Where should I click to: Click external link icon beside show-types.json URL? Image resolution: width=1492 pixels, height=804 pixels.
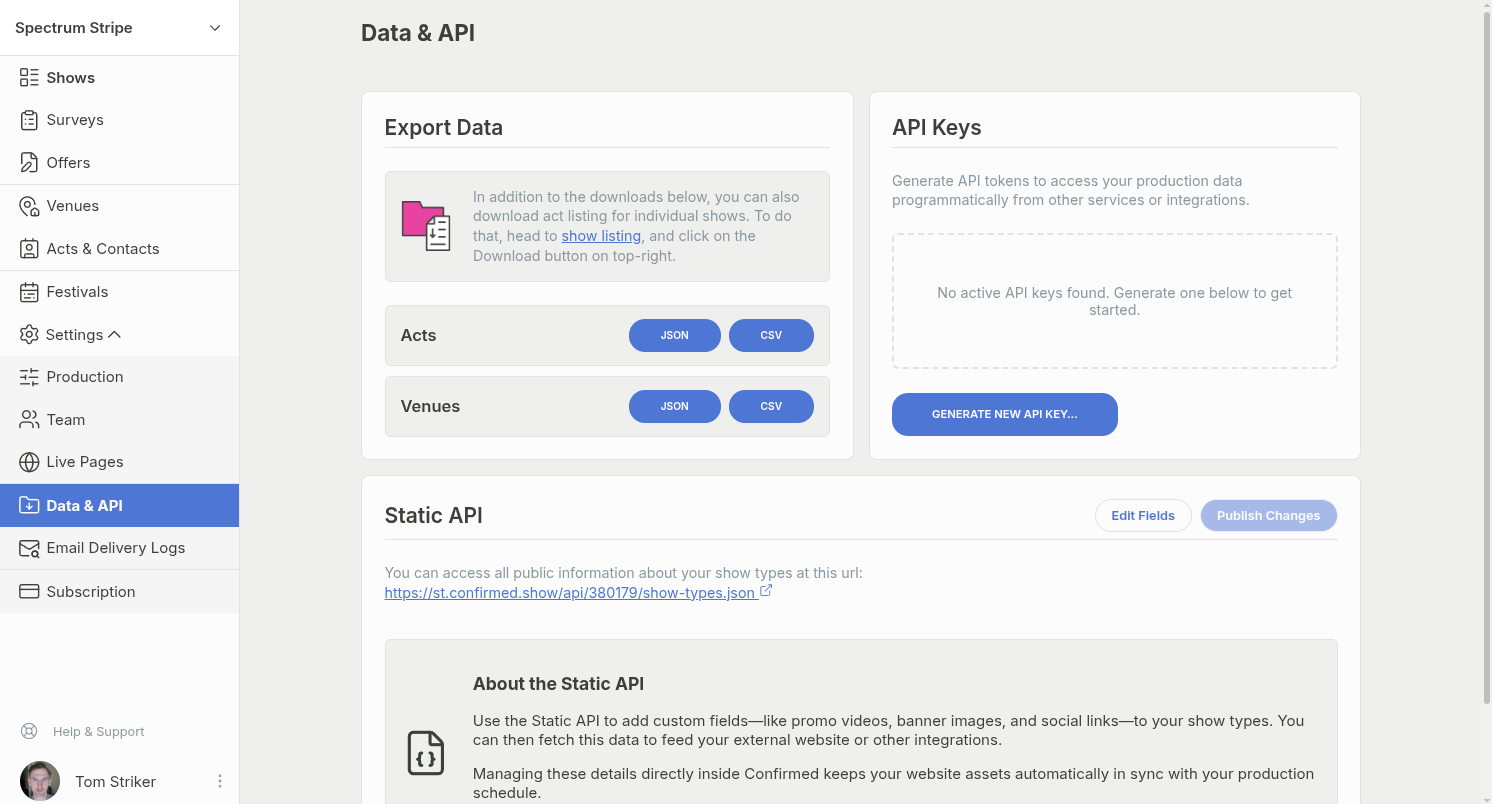pos(766,591)
